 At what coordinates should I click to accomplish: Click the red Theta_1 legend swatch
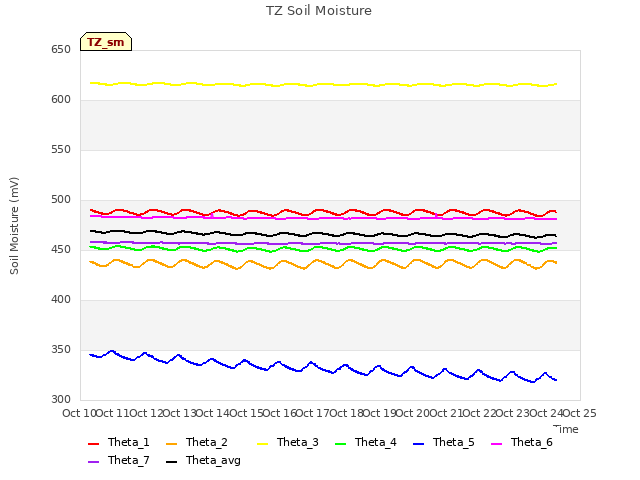93,444
